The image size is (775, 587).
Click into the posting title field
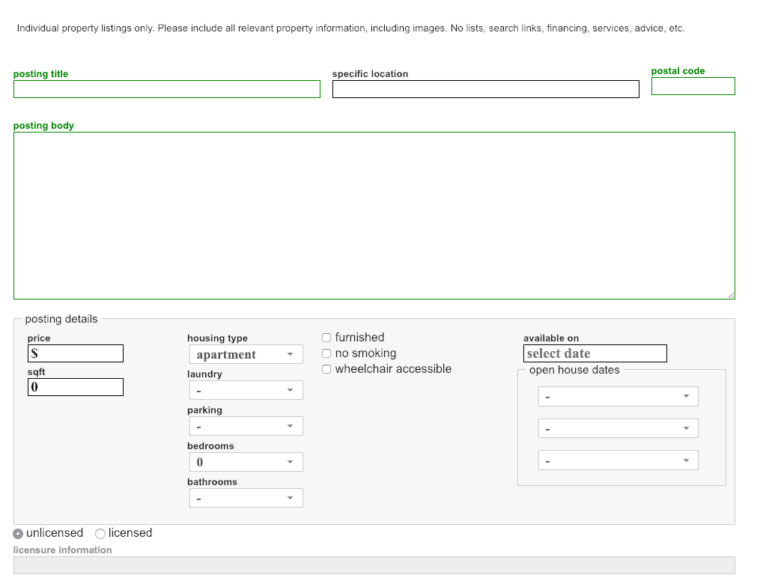166,89
